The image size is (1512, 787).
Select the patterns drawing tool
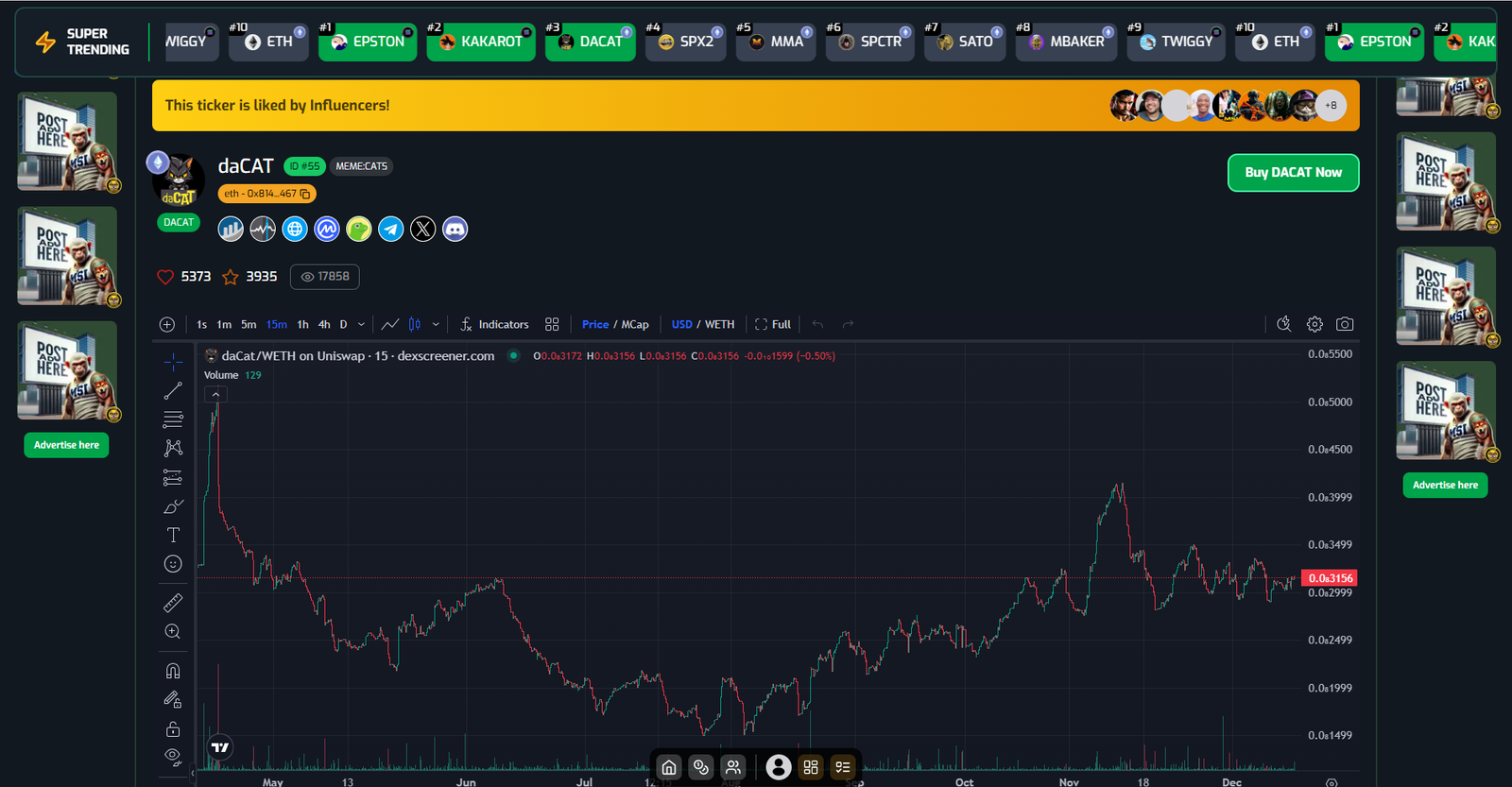click(x=173, y=448)
